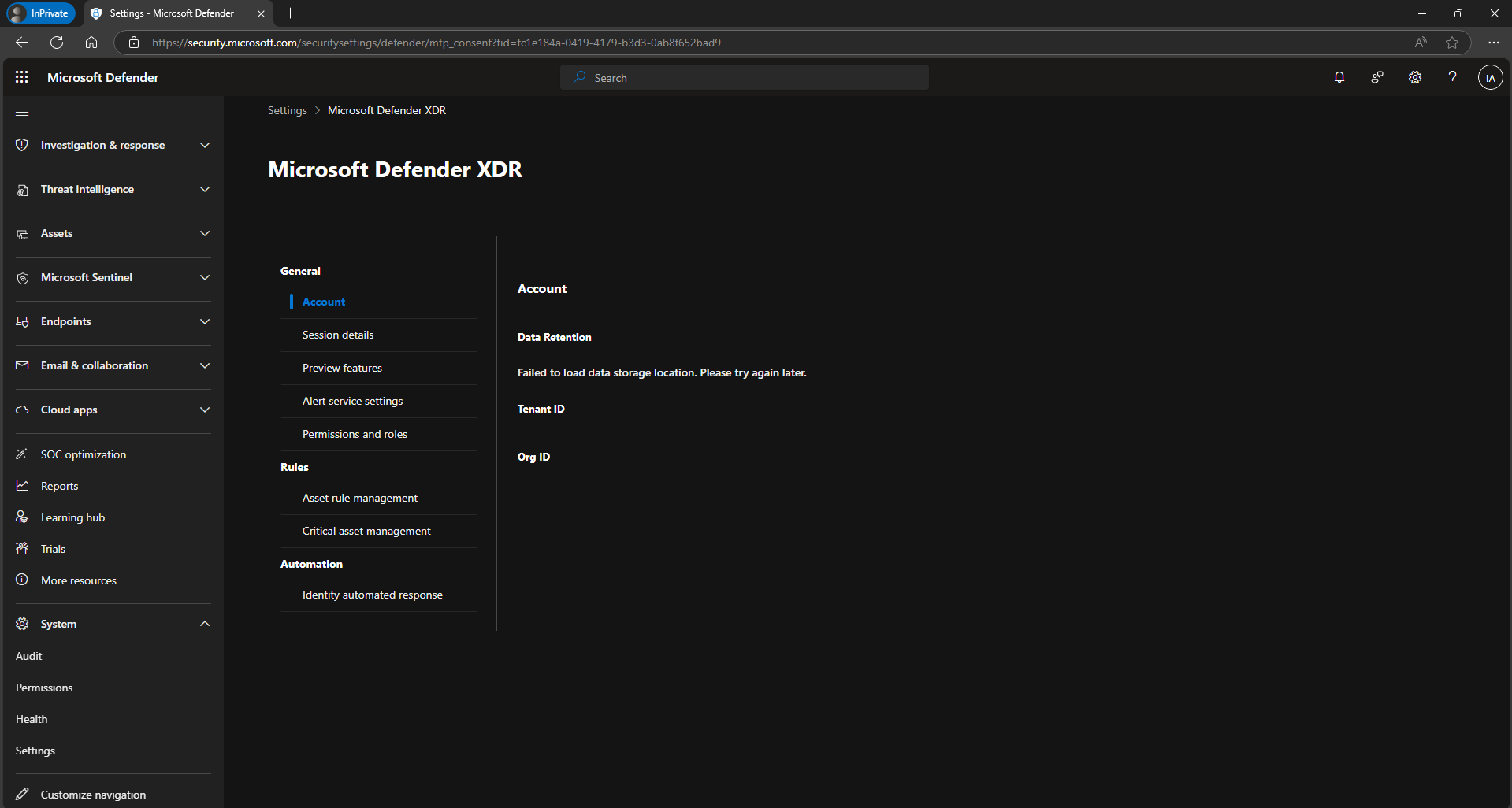Open Audit under System
The height and width of the screenshot is (808, 1512).
pyautogui.click(x=29, y=656)
